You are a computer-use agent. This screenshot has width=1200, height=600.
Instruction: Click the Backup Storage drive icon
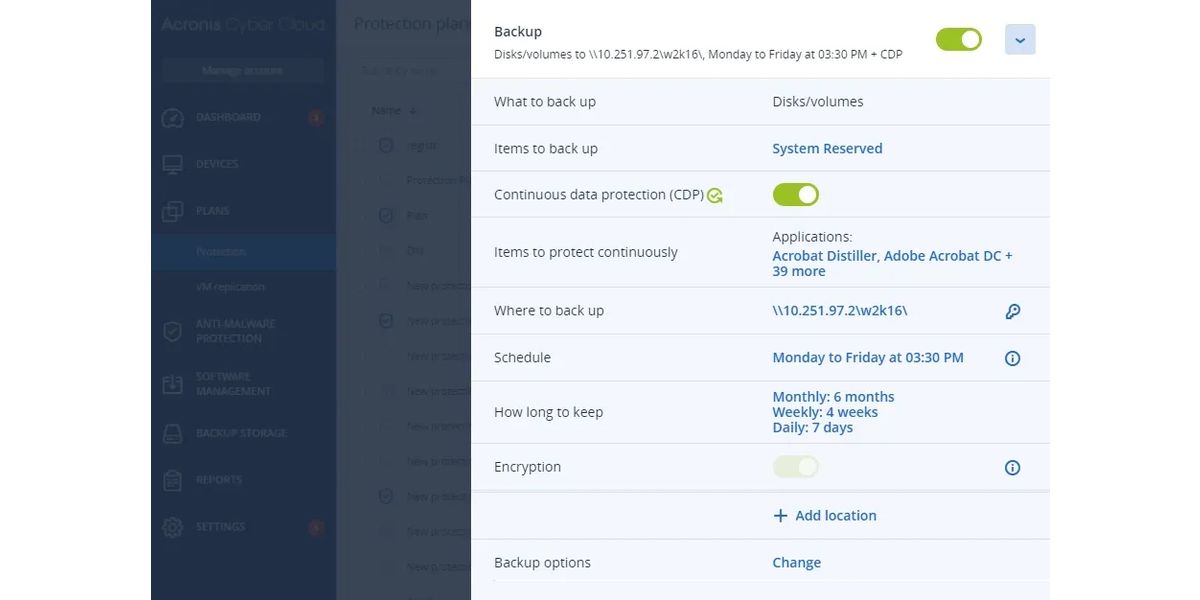point(173,433)
